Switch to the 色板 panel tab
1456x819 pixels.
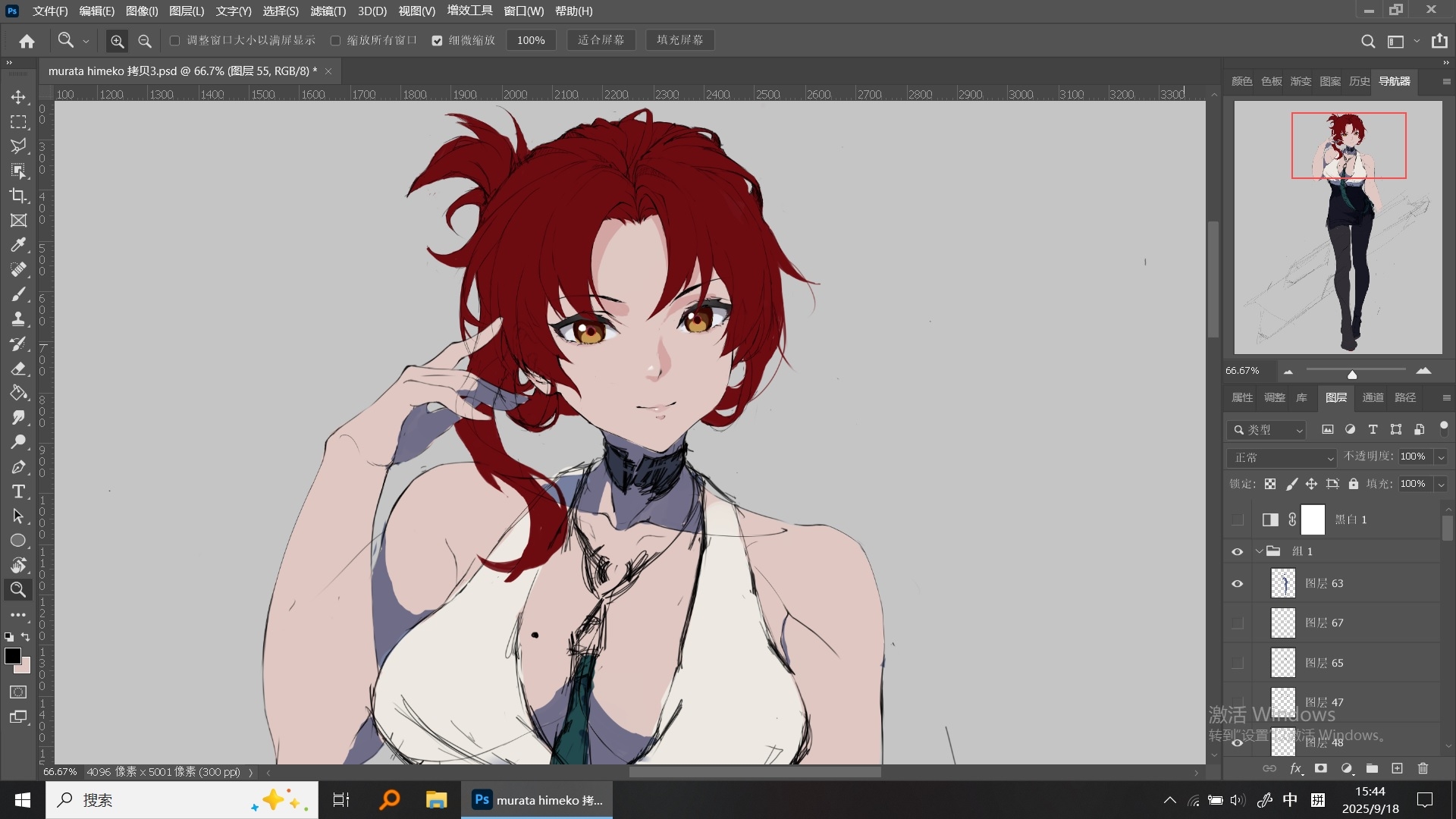tap(1271, 81)
